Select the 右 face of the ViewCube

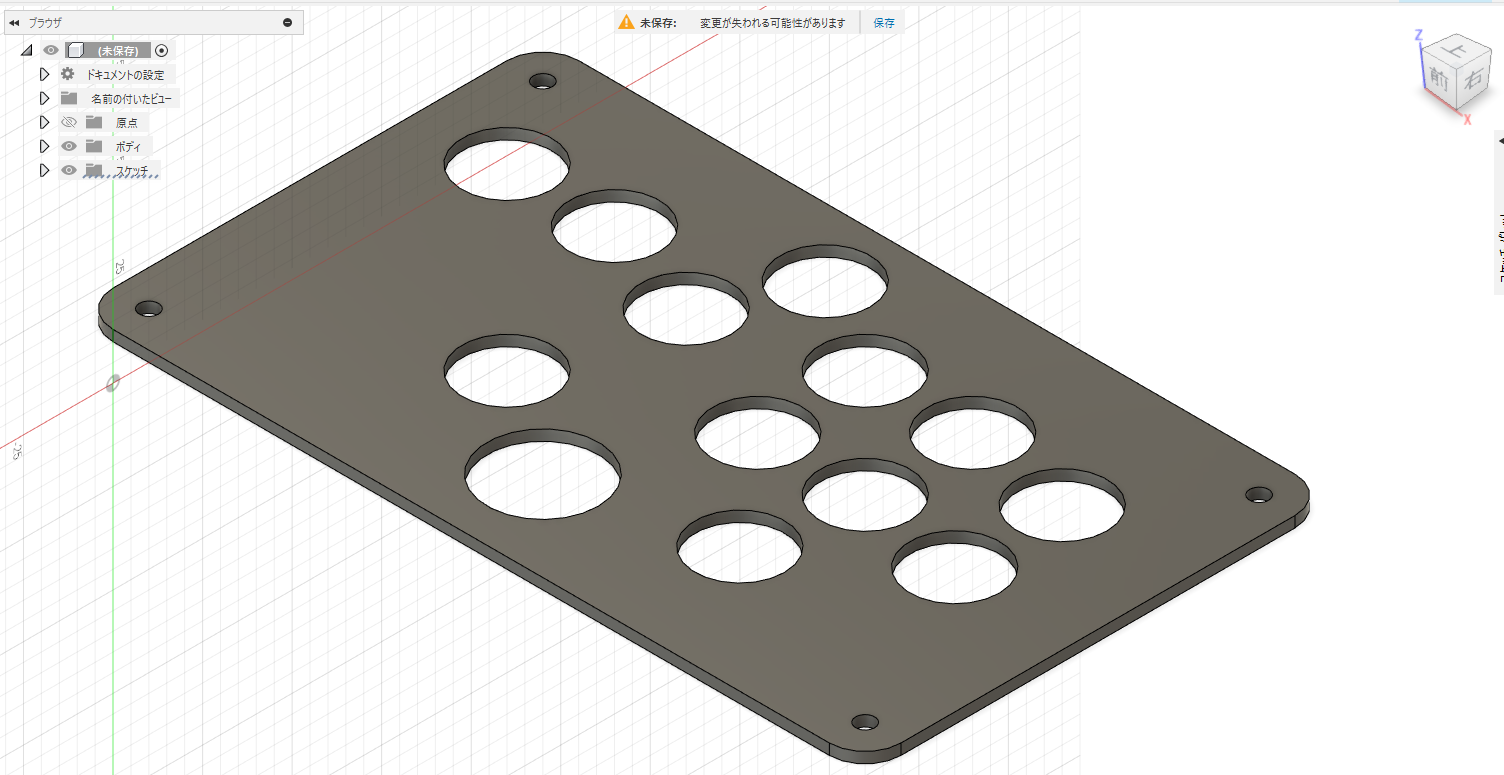[1472, 80]
